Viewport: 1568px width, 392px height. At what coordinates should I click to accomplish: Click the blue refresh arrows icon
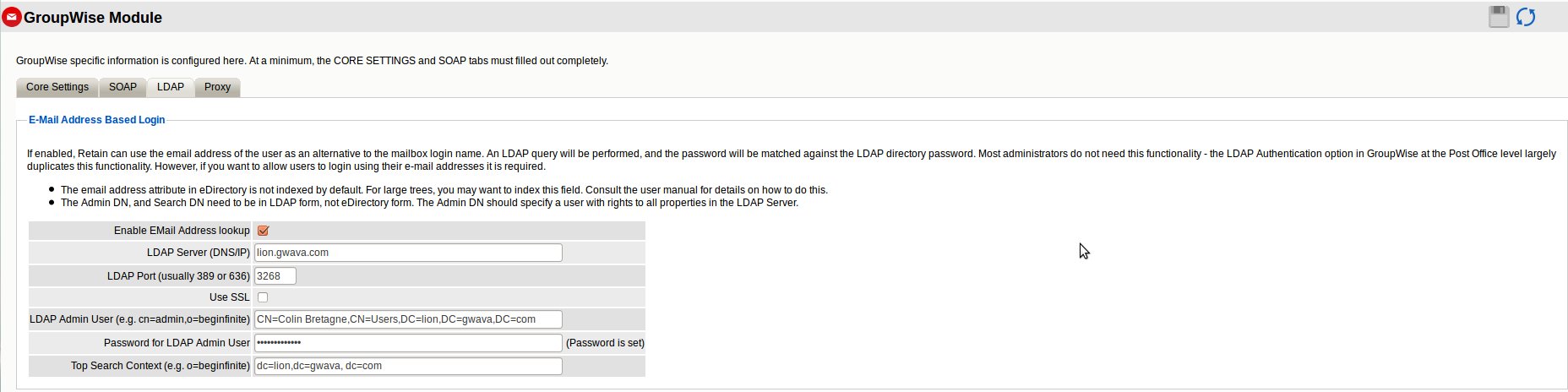point(1526,17)
